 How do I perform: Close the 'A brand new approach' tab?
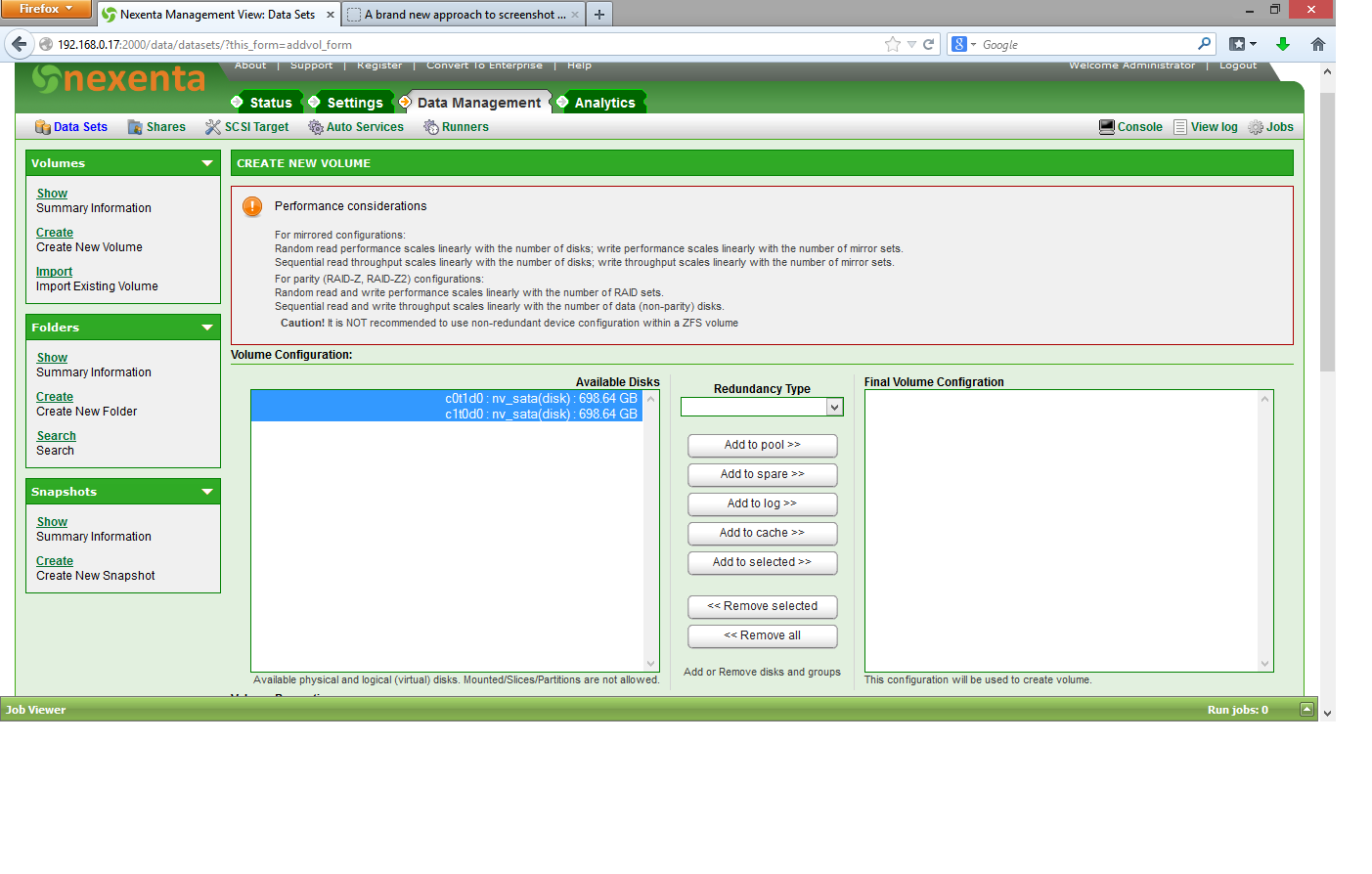click(x=574, y=15)
